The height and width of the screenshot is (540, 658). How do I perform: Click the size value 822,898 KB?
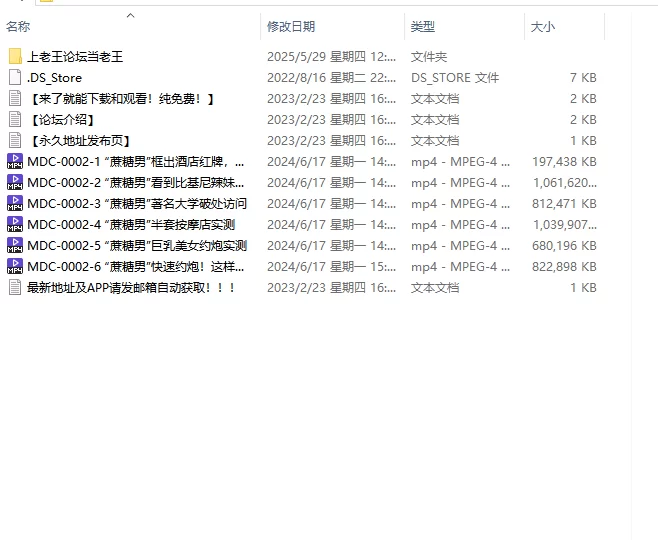click(x=564, y=266)
